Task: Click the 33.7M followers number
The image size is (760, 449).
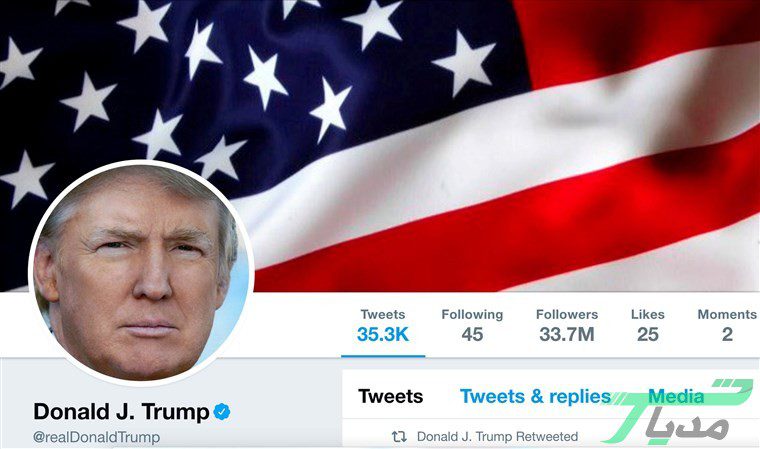Action: [567, 334]
